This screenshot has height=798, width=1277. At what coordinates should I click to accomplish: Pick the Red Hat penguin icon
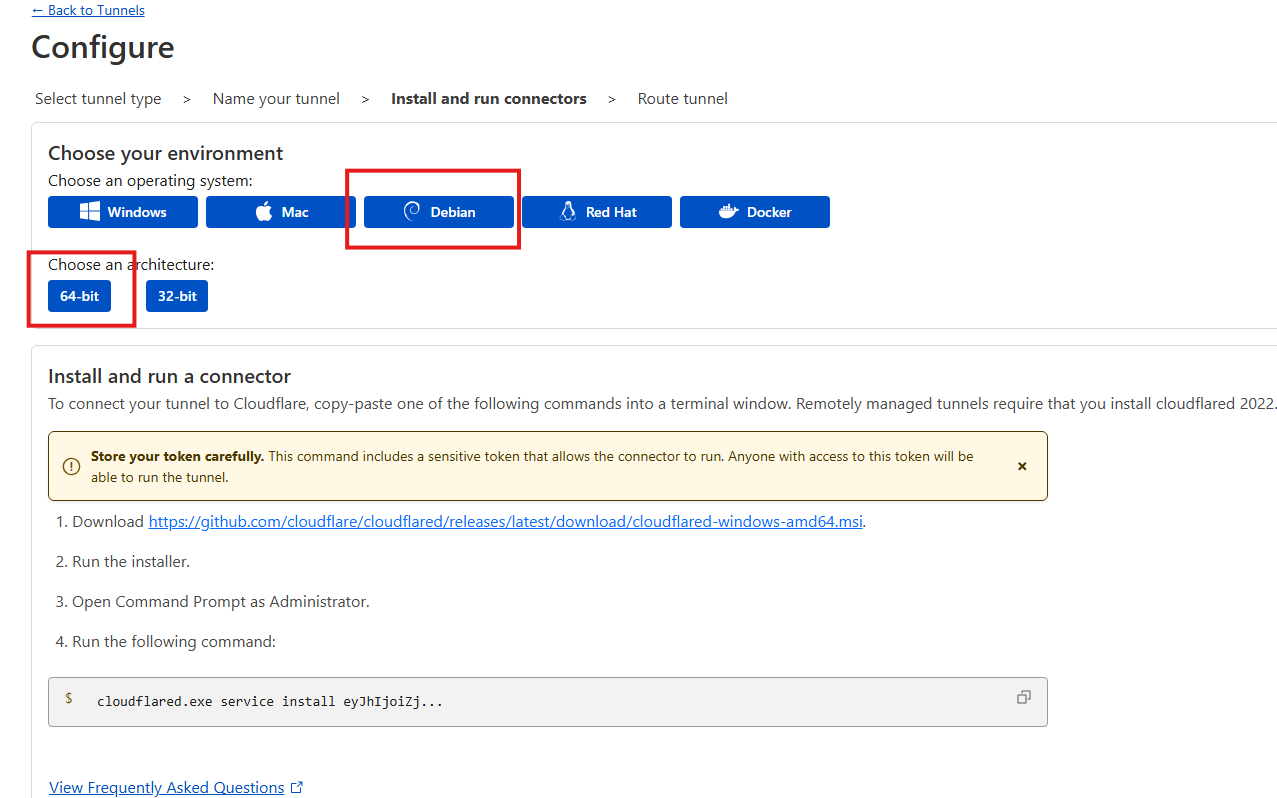tap(568, 212)
